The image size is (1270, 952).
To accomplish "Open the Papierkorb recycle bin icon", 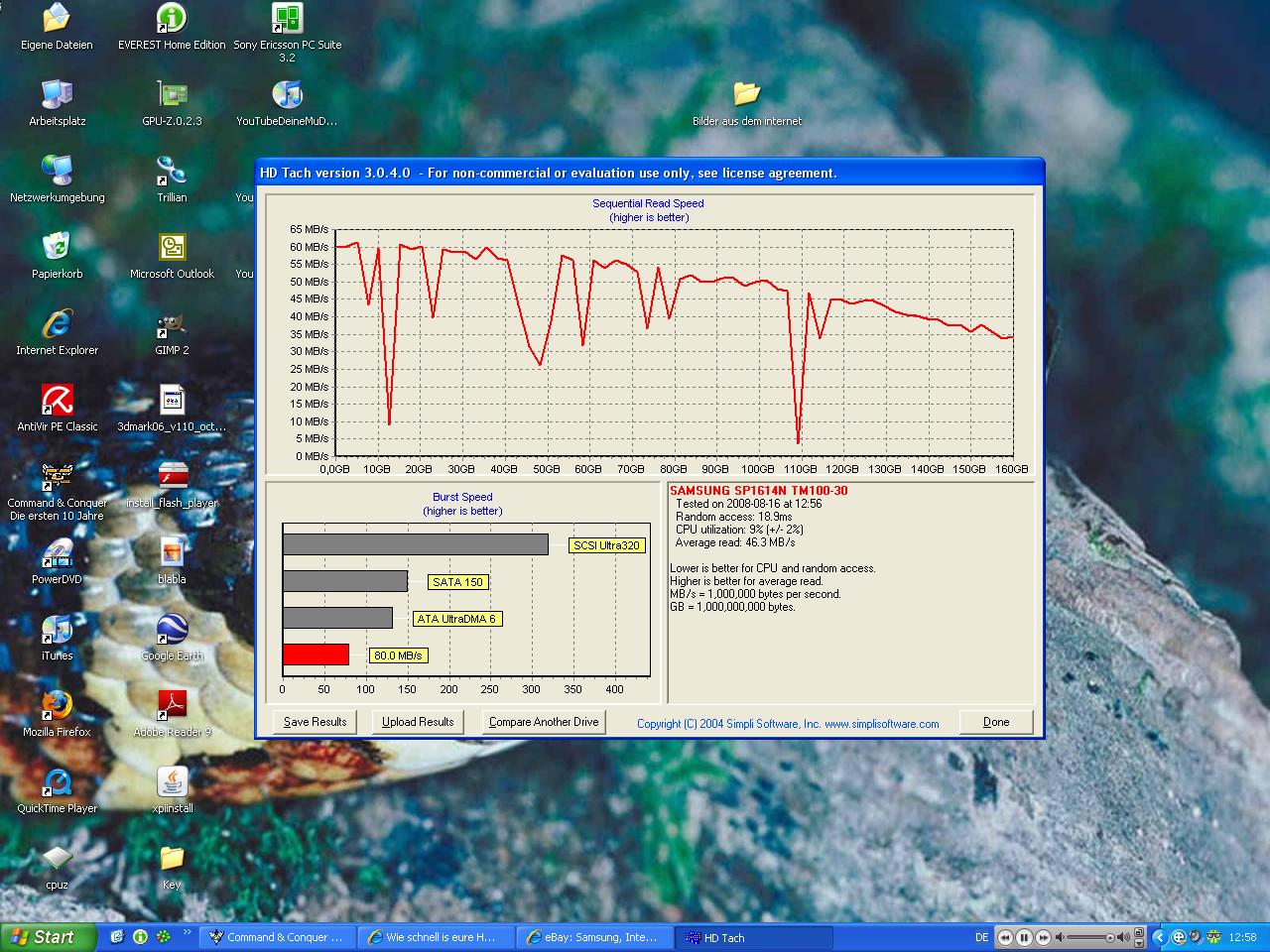I will point(58,248).
